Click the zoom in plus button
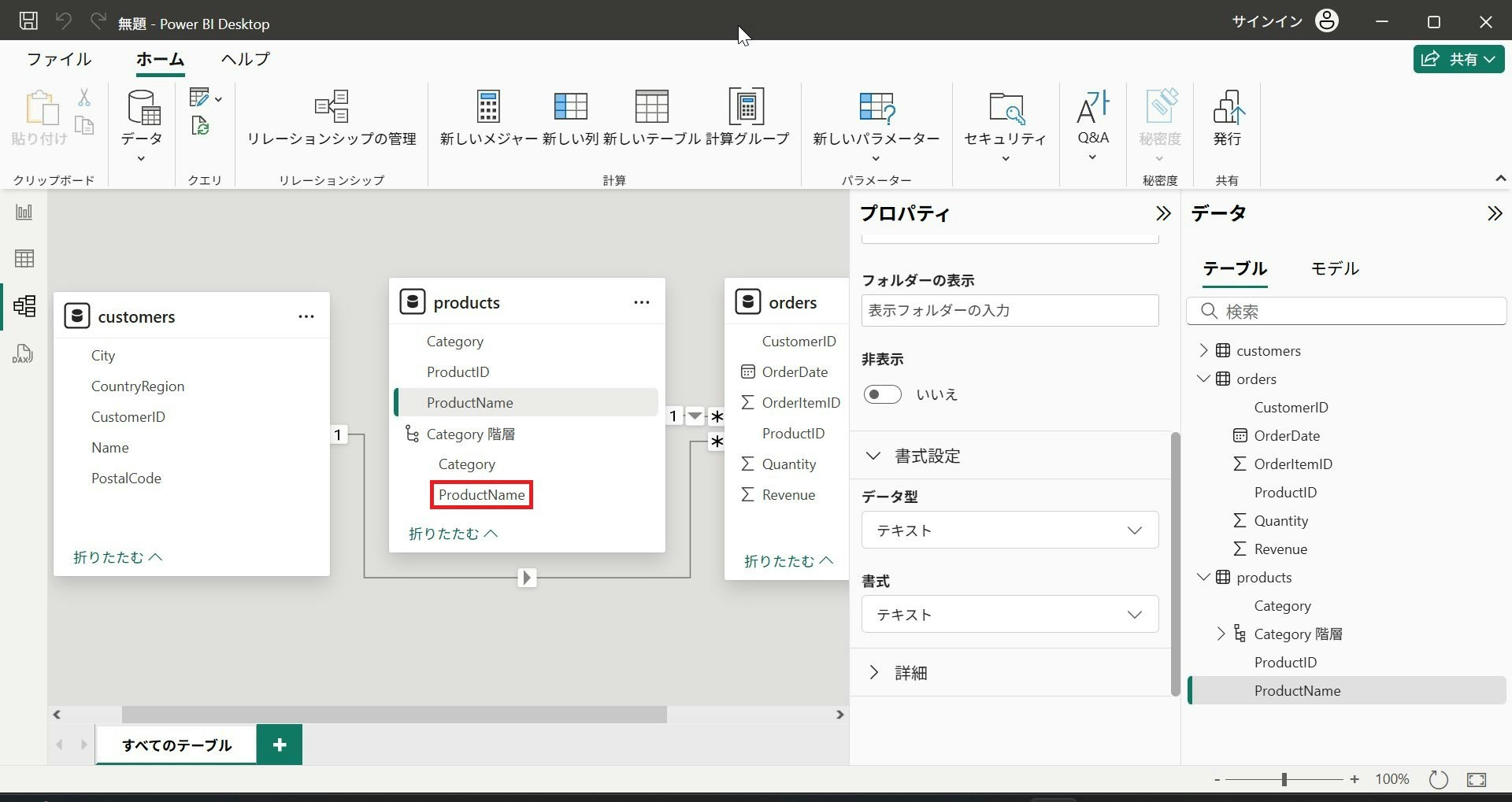 coord(1354,779)
